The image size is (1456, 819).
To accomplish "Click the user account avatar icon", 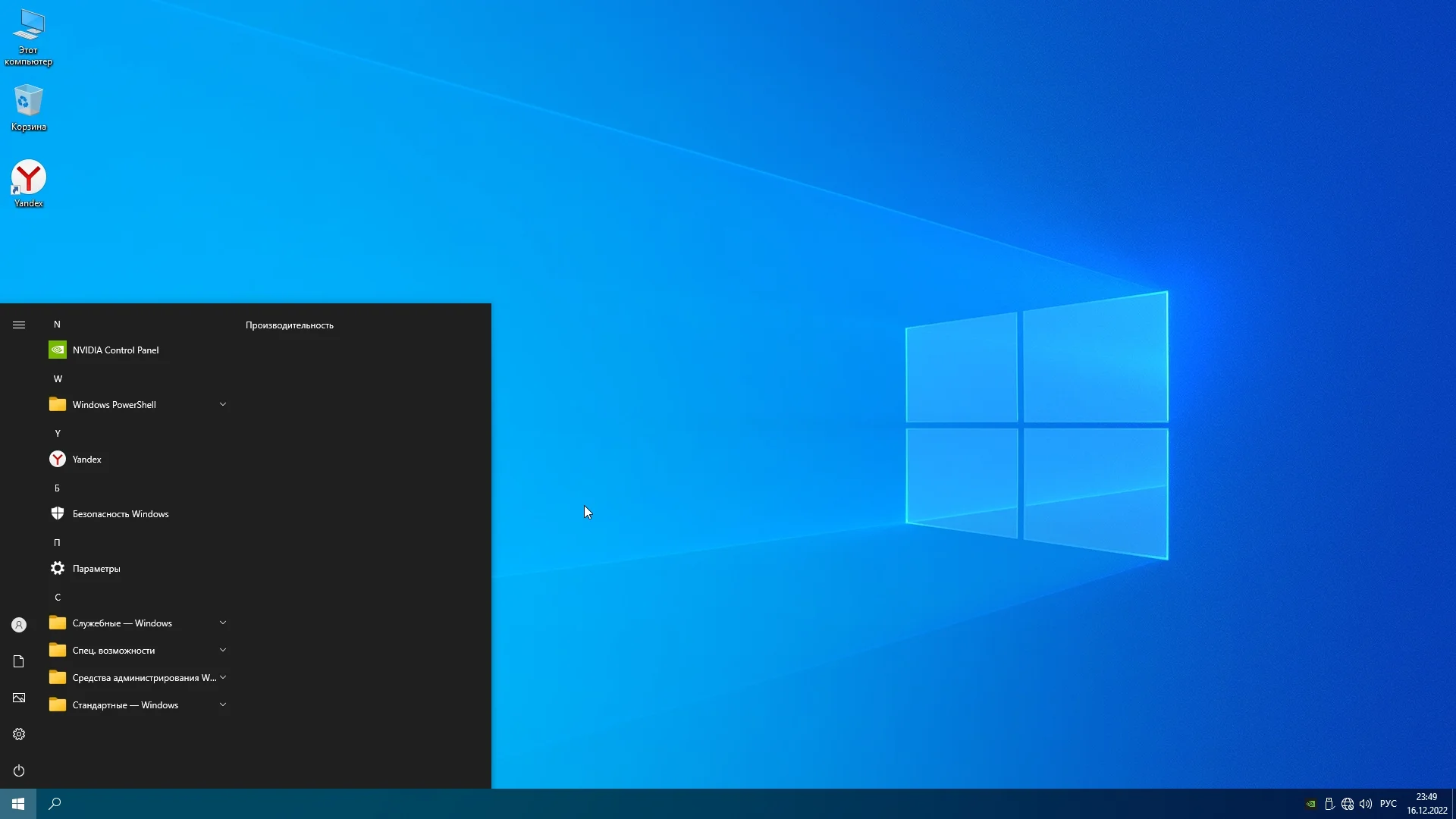I will pyautogui.click(x=19, y=625).
